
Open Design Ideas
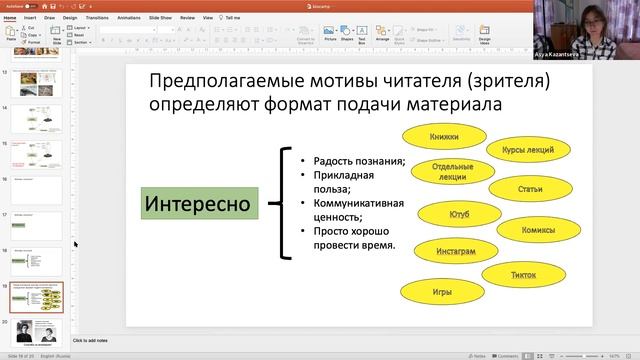484,35
